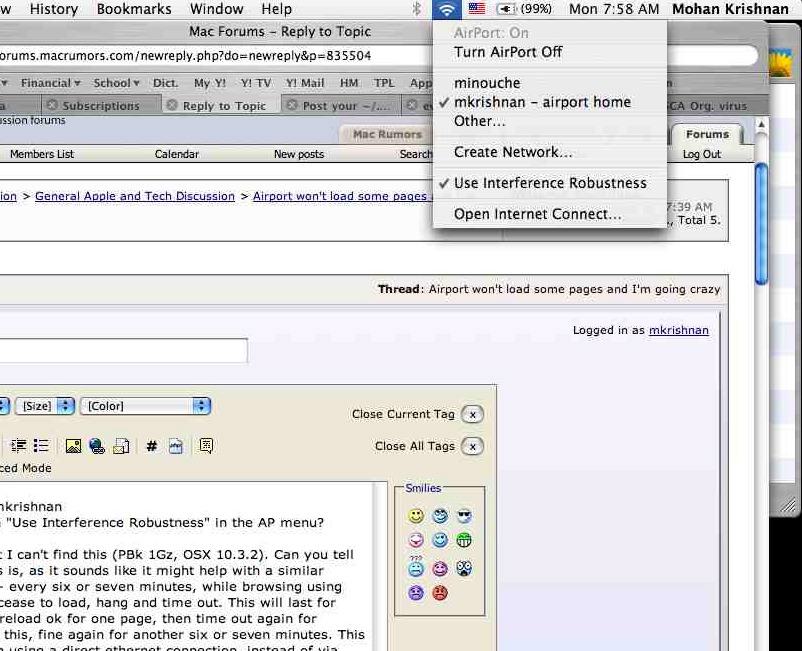Select the Mac Rumors page tab
This screenshot has height=651, width=802.
[387, 134]
